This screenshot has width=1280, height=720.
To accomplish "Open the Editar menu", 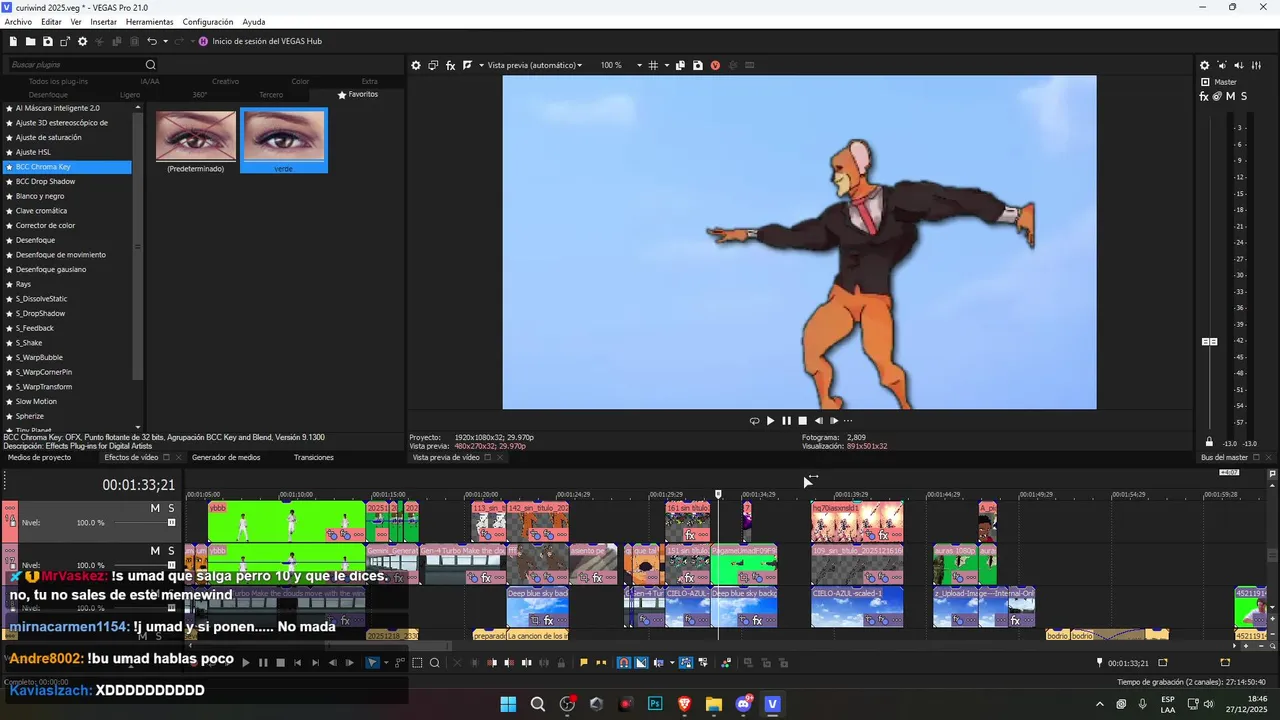I will pos(51,21).
